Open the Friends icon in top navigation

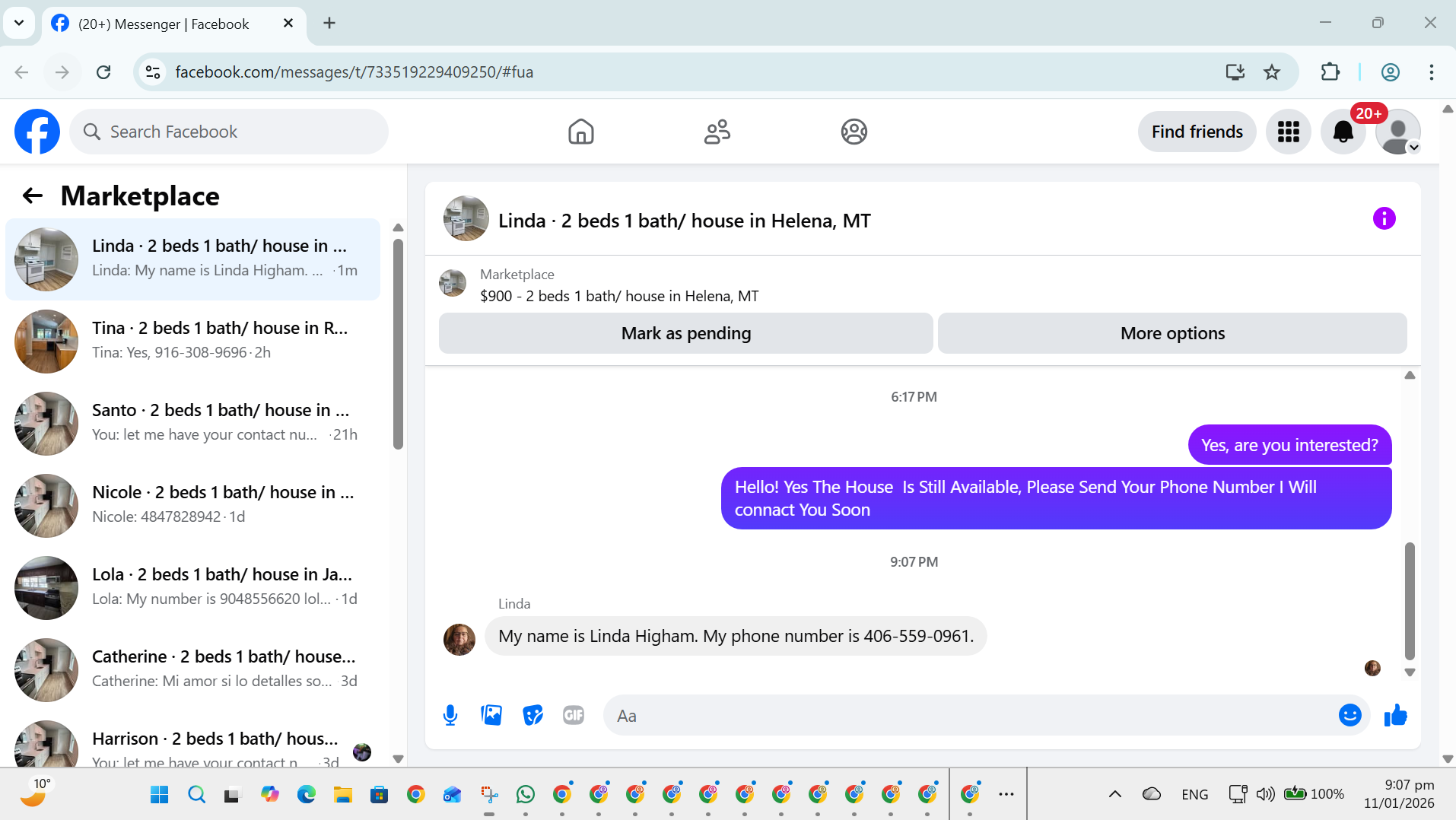click(717, 132)
